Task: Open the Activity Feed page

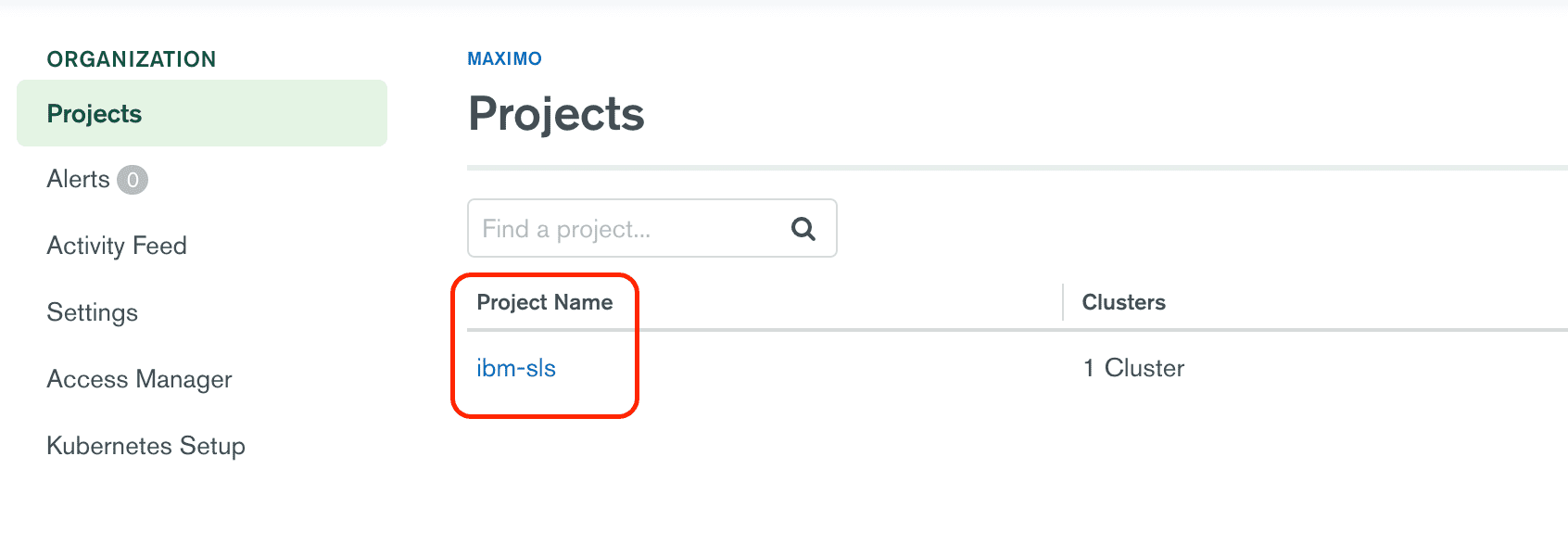Action: click(x=117, y=246)
